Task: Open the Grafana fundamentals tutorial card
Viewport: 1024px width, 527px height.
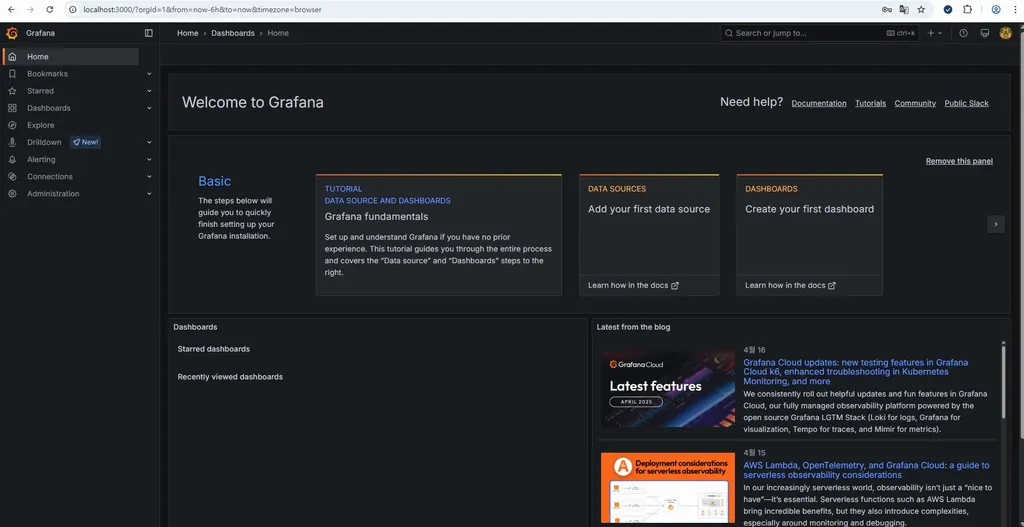Action: (x=439, y=235)
